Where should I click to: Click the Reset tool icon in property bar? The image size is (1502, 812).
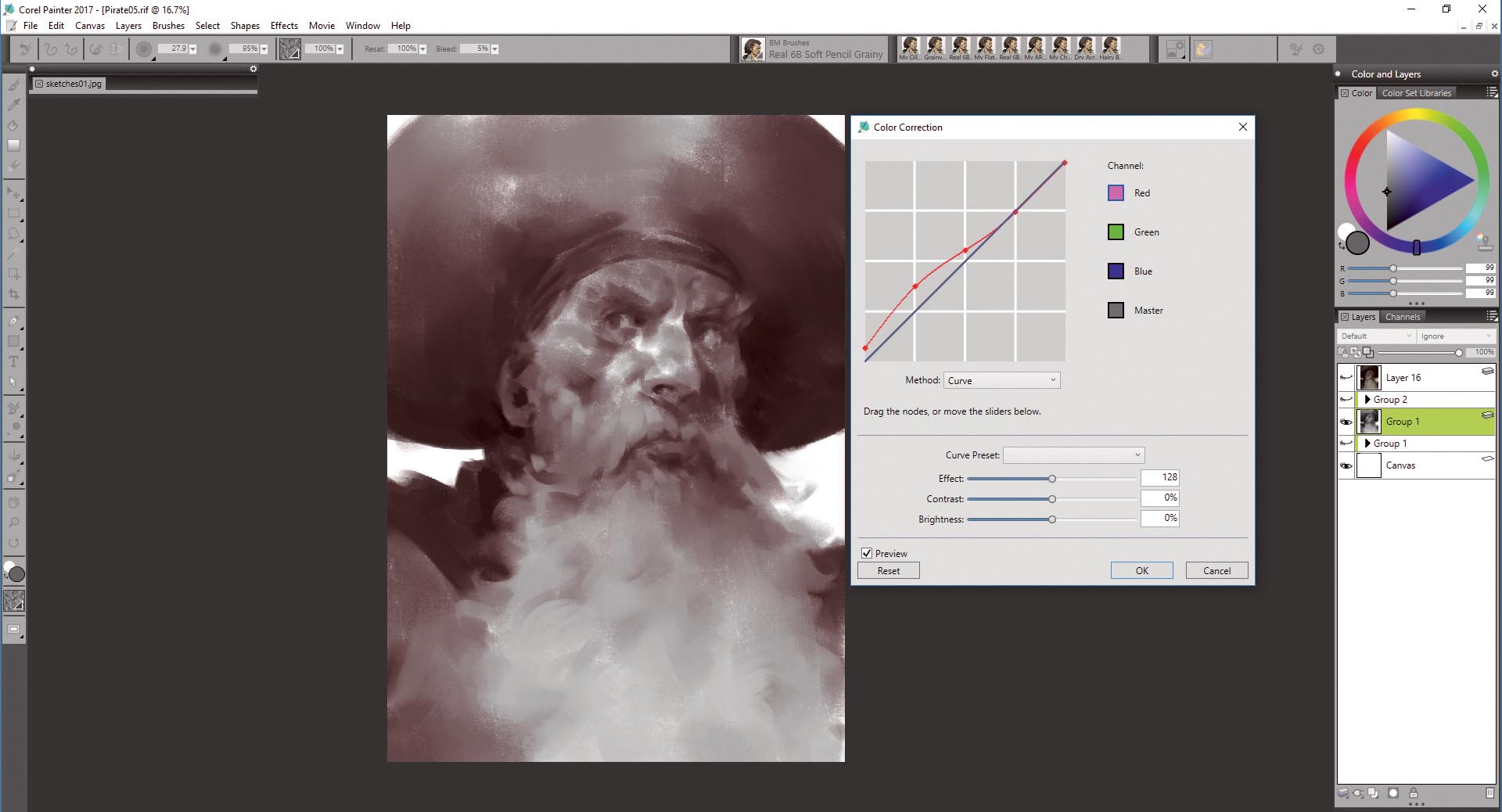pyautogui.click(x=25, y=49)
